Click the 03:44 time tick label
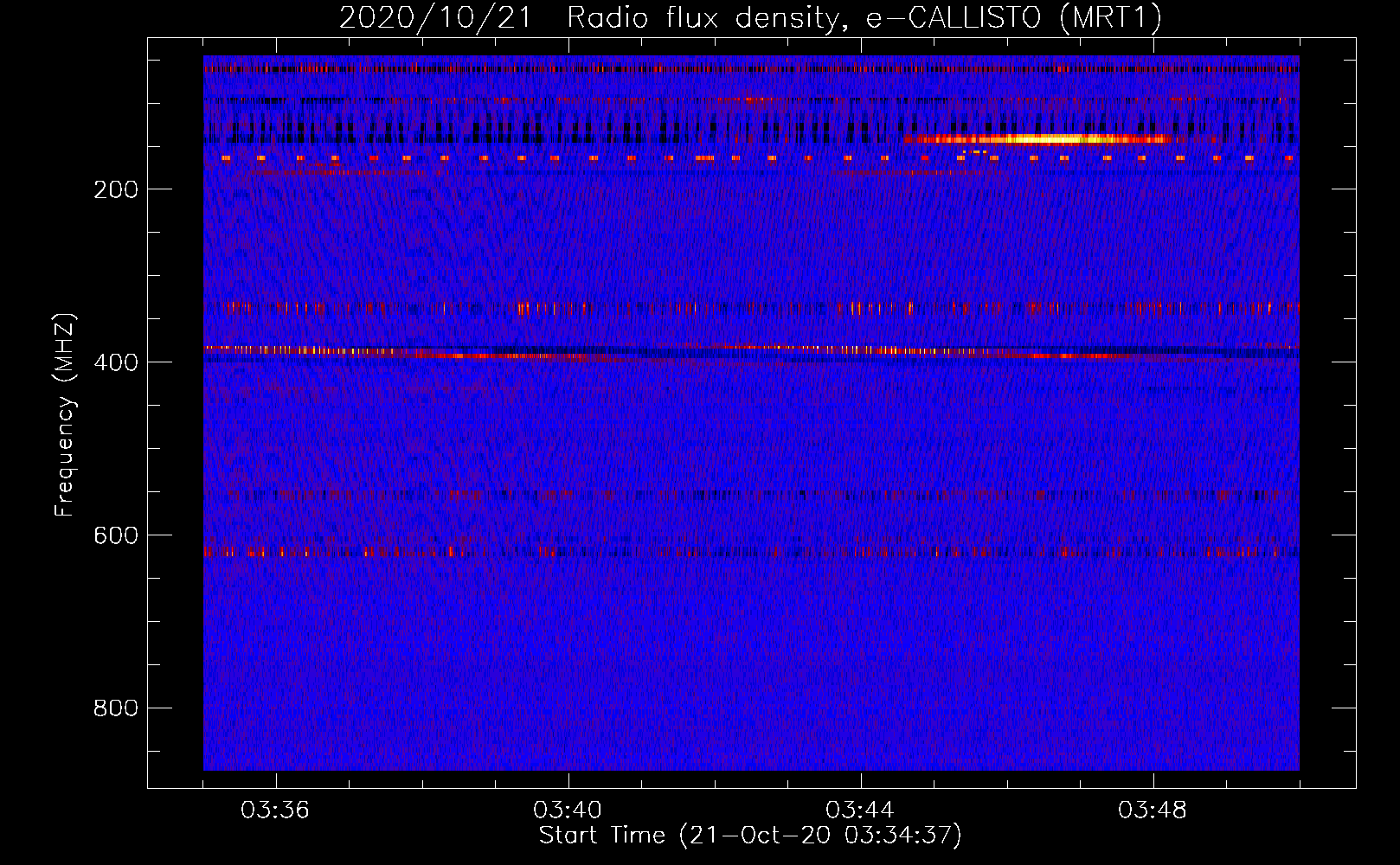Screen dimensions: 1400x865 [x=860, y=810]
